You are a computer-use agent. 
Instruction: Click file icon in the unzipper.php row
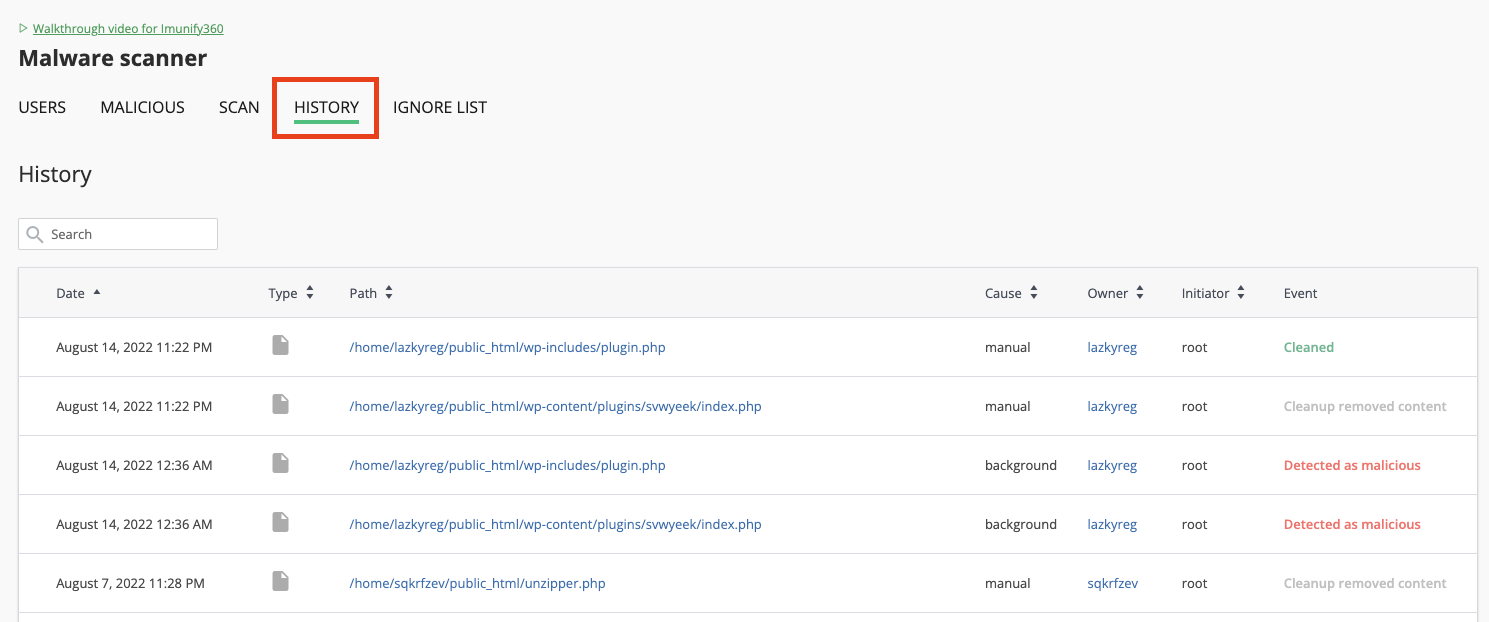pos(281,581)
